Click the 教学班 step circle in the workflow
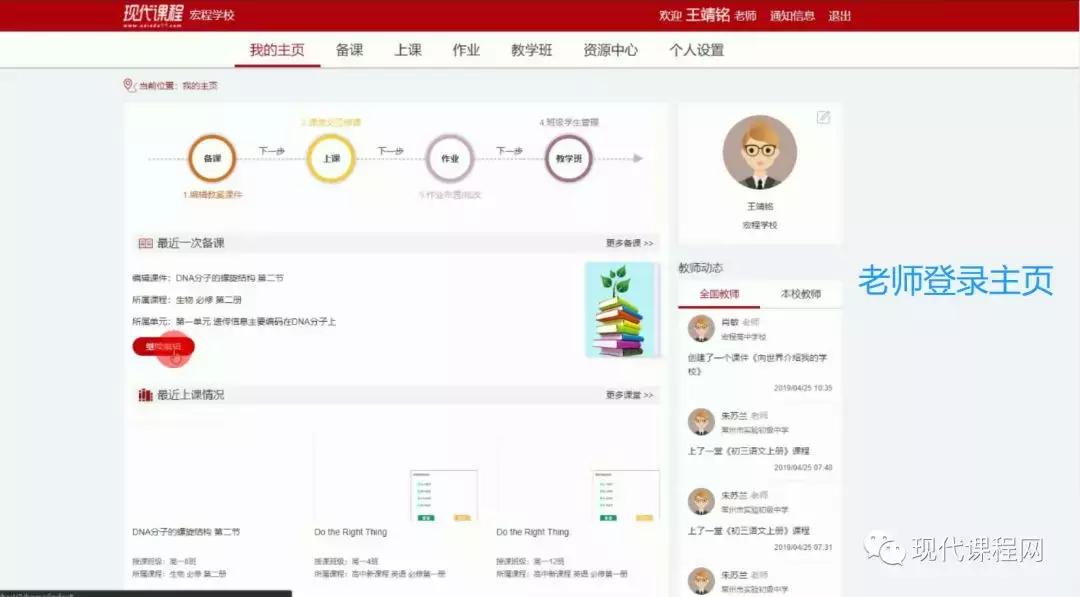1080x597 pixels. [x=568, y=158]
